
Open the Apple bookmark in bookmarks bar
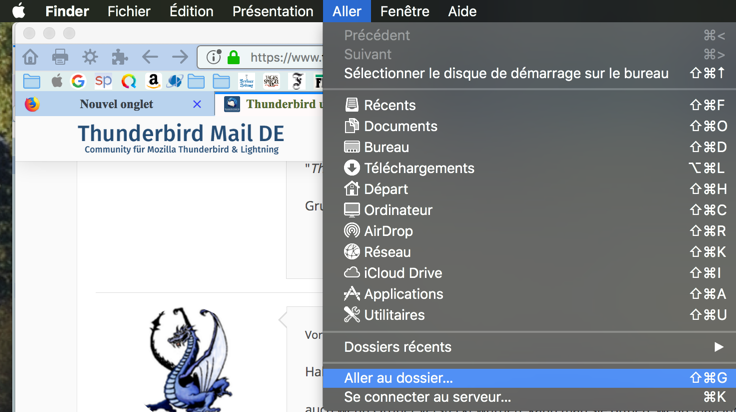pos(57,81)
